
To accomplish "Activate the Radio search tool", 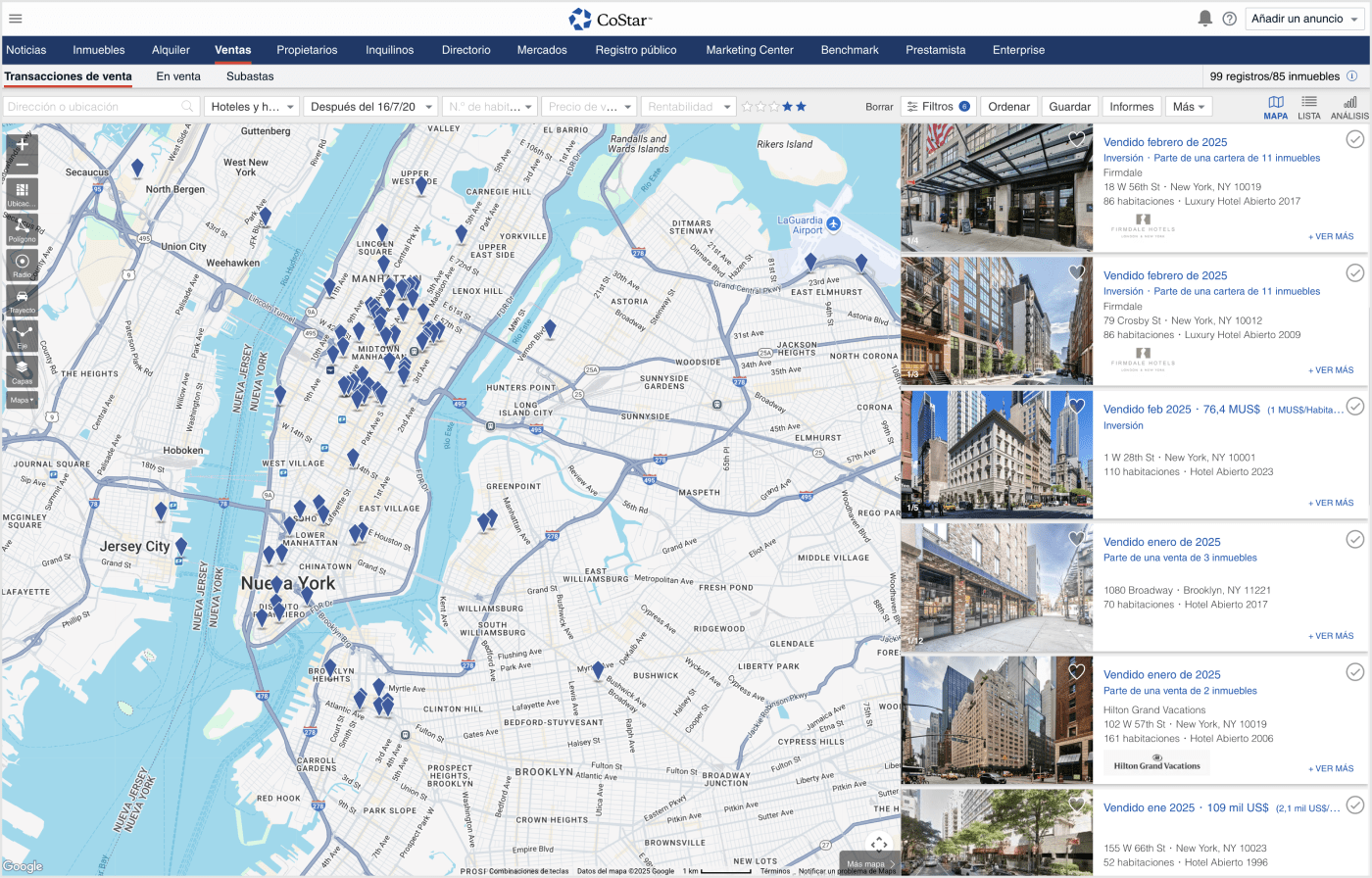I will coord(22,265).
